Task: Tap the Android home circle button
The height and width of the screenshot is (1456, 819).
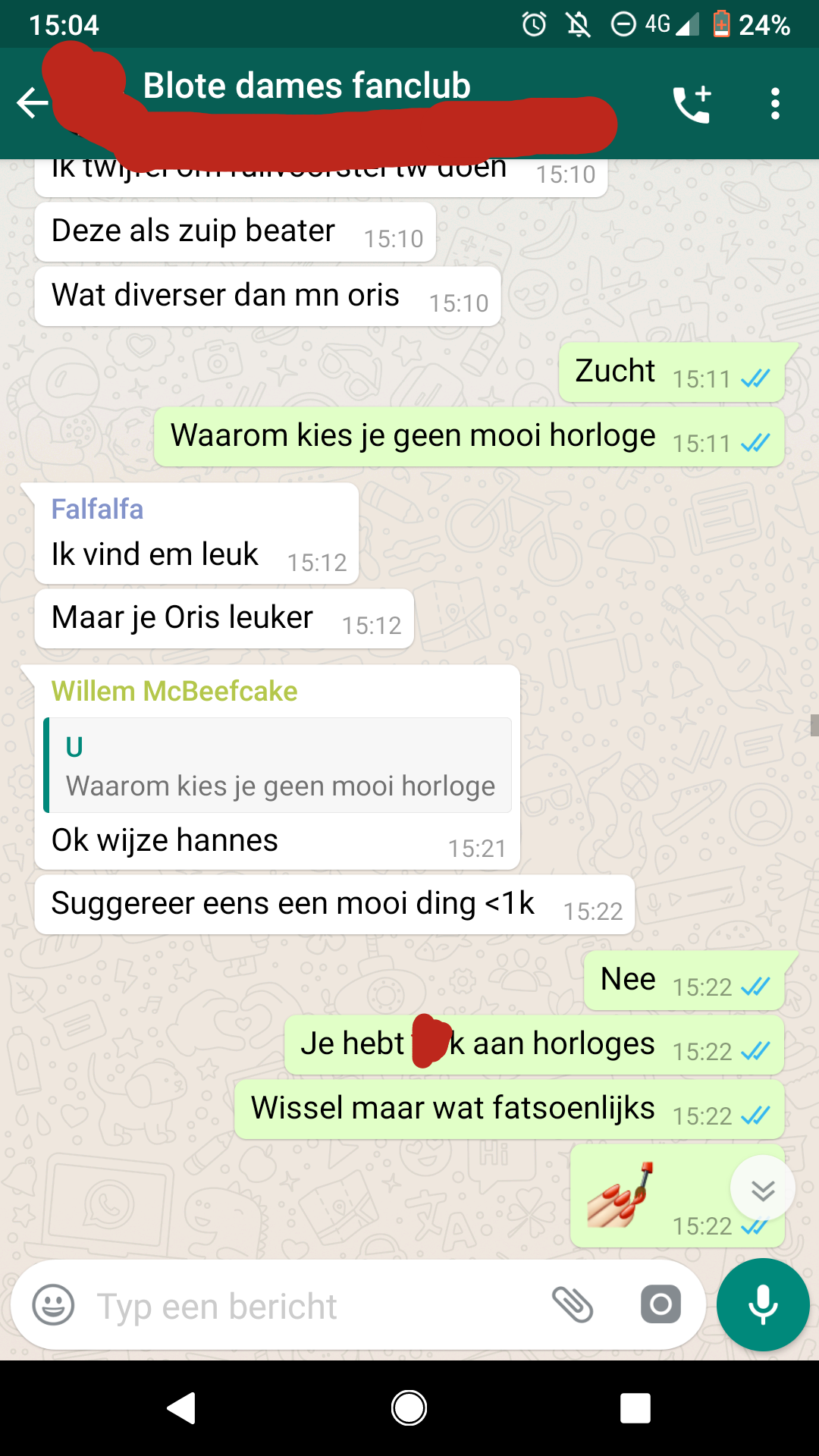Action: pyautogui.click(x=409, y=1408)
